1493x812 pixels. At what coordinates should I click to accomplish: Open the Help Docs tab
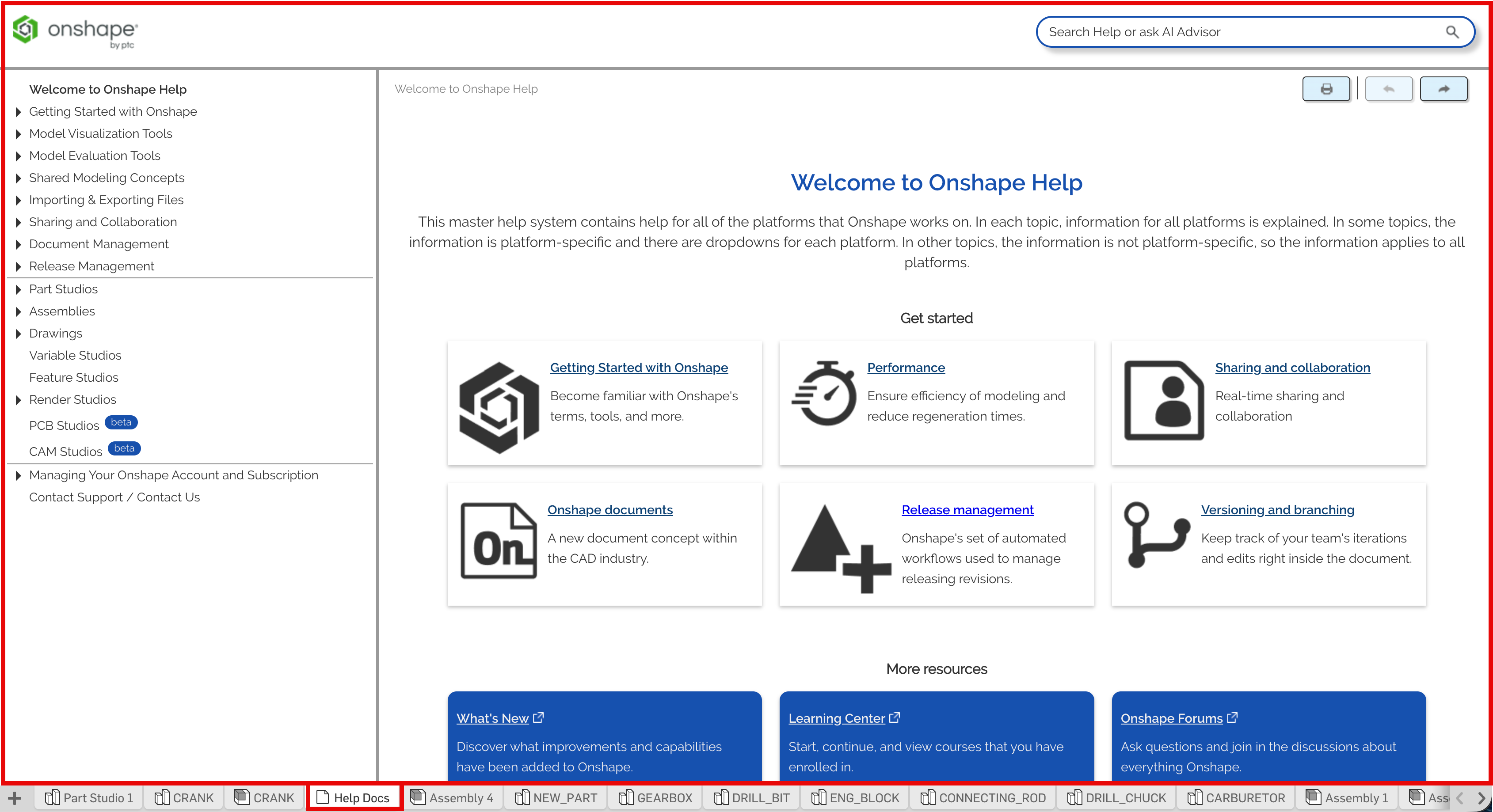pos(354,798)
